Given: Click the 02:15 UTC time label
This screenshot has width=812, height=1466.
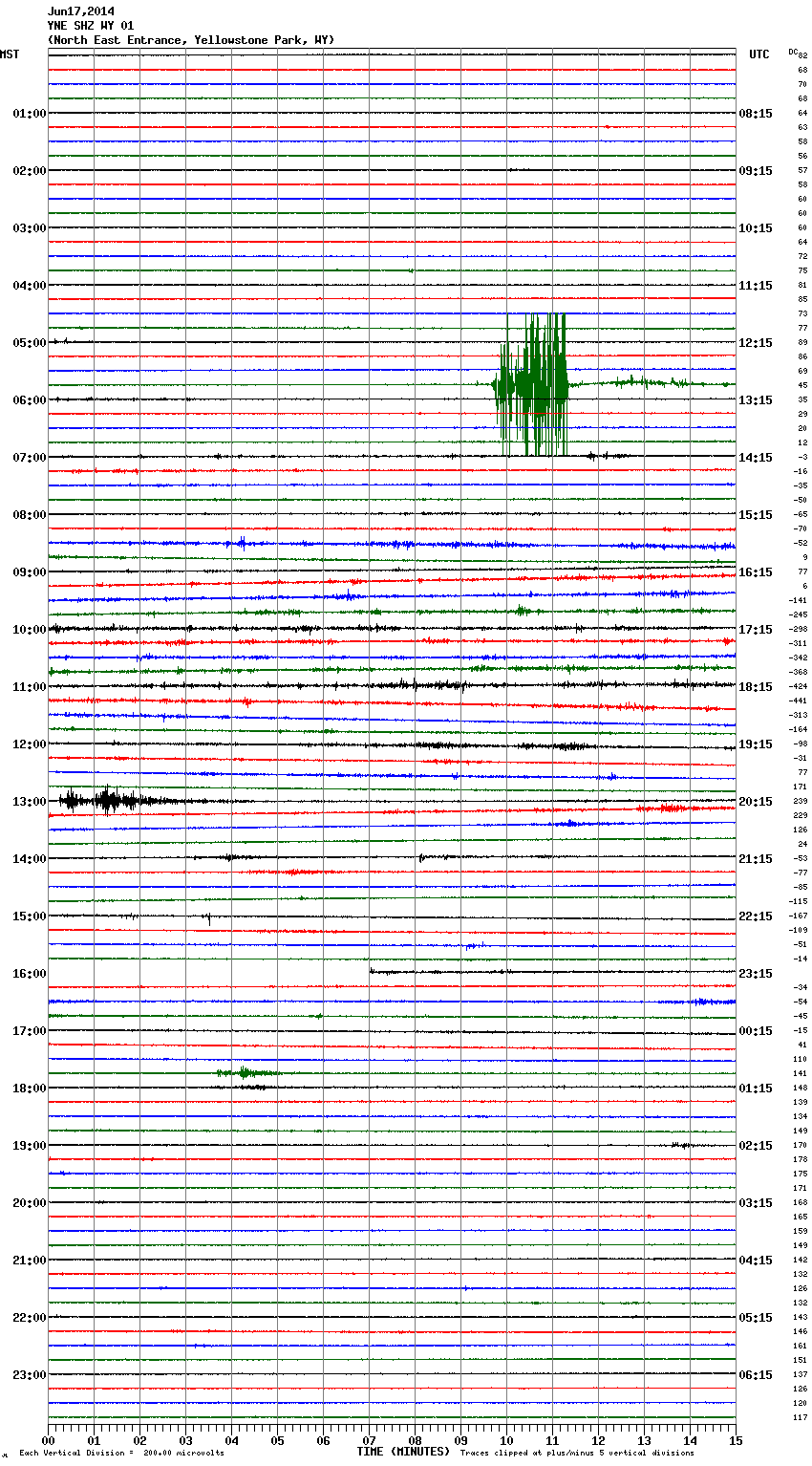Looking at the screenshot, I should click(756, 1146).
